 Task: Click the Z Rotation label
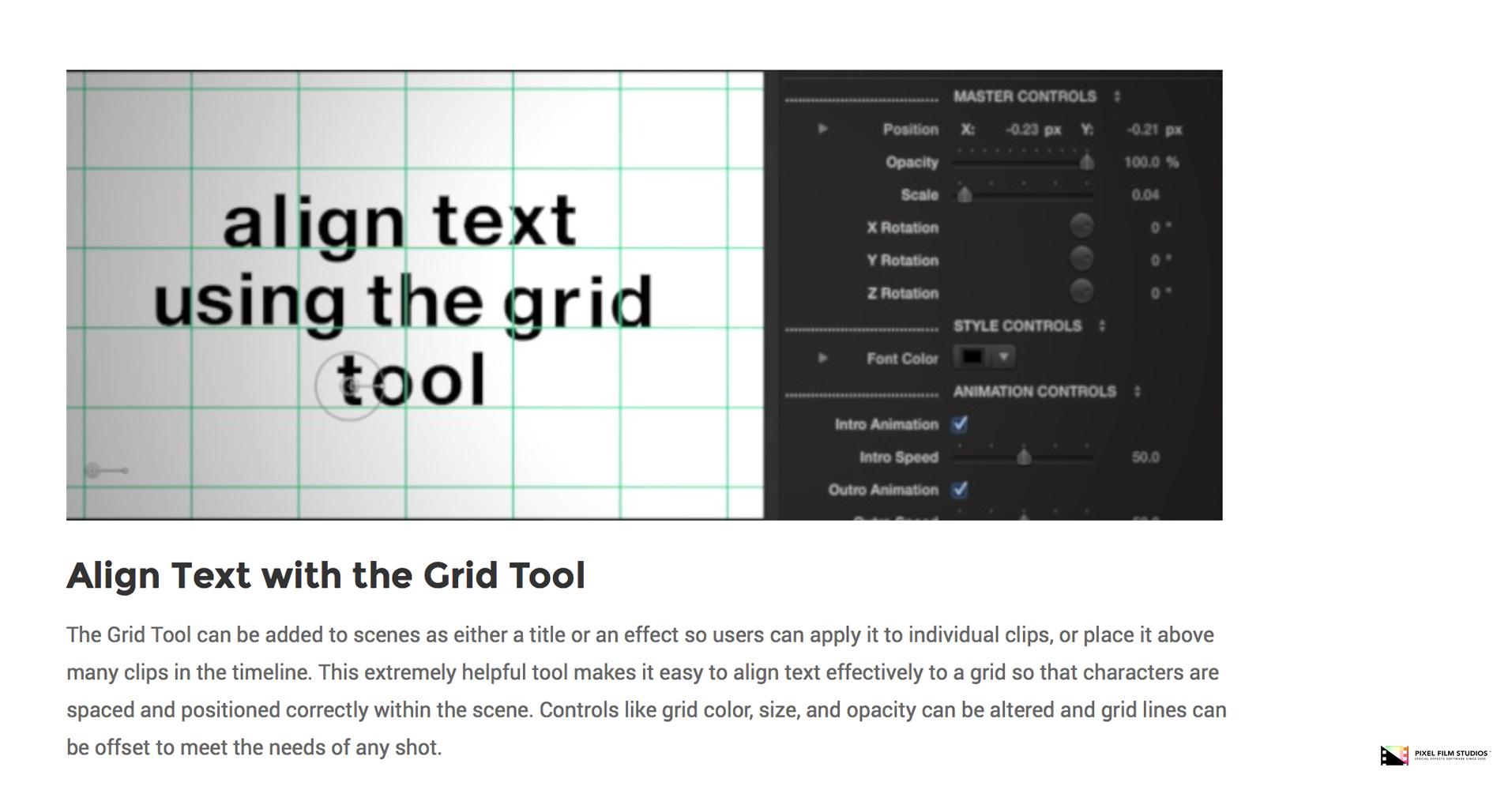(902, 293)
